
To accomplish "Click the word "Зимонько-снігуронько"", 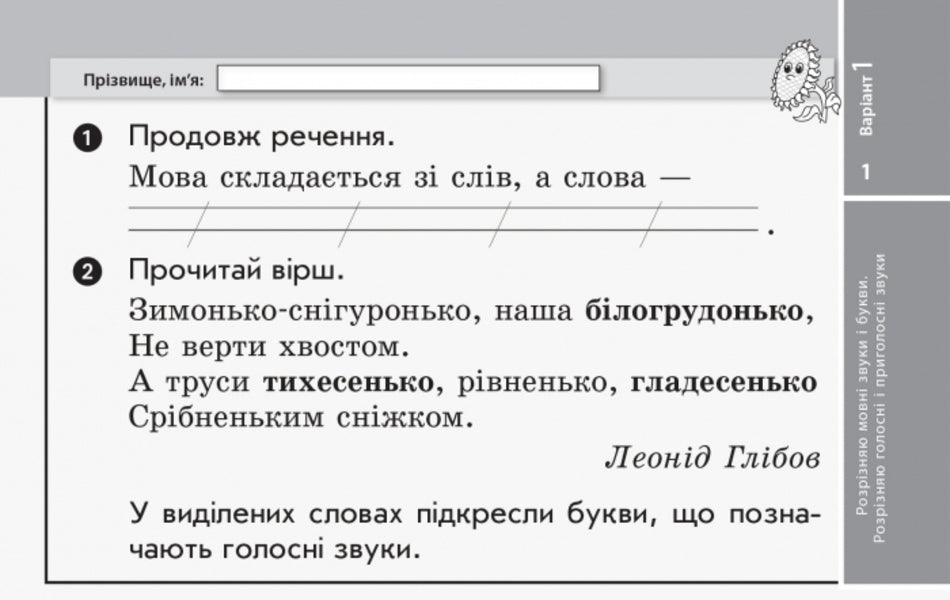I will pyautogui.click(x=300, y=312).
